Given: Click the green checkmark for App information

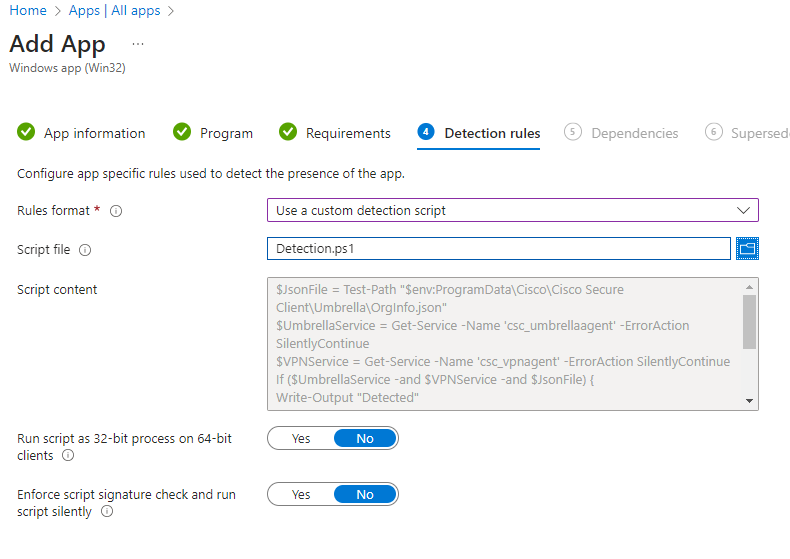Looking at the screenshot, I should [x=26, y=133].
